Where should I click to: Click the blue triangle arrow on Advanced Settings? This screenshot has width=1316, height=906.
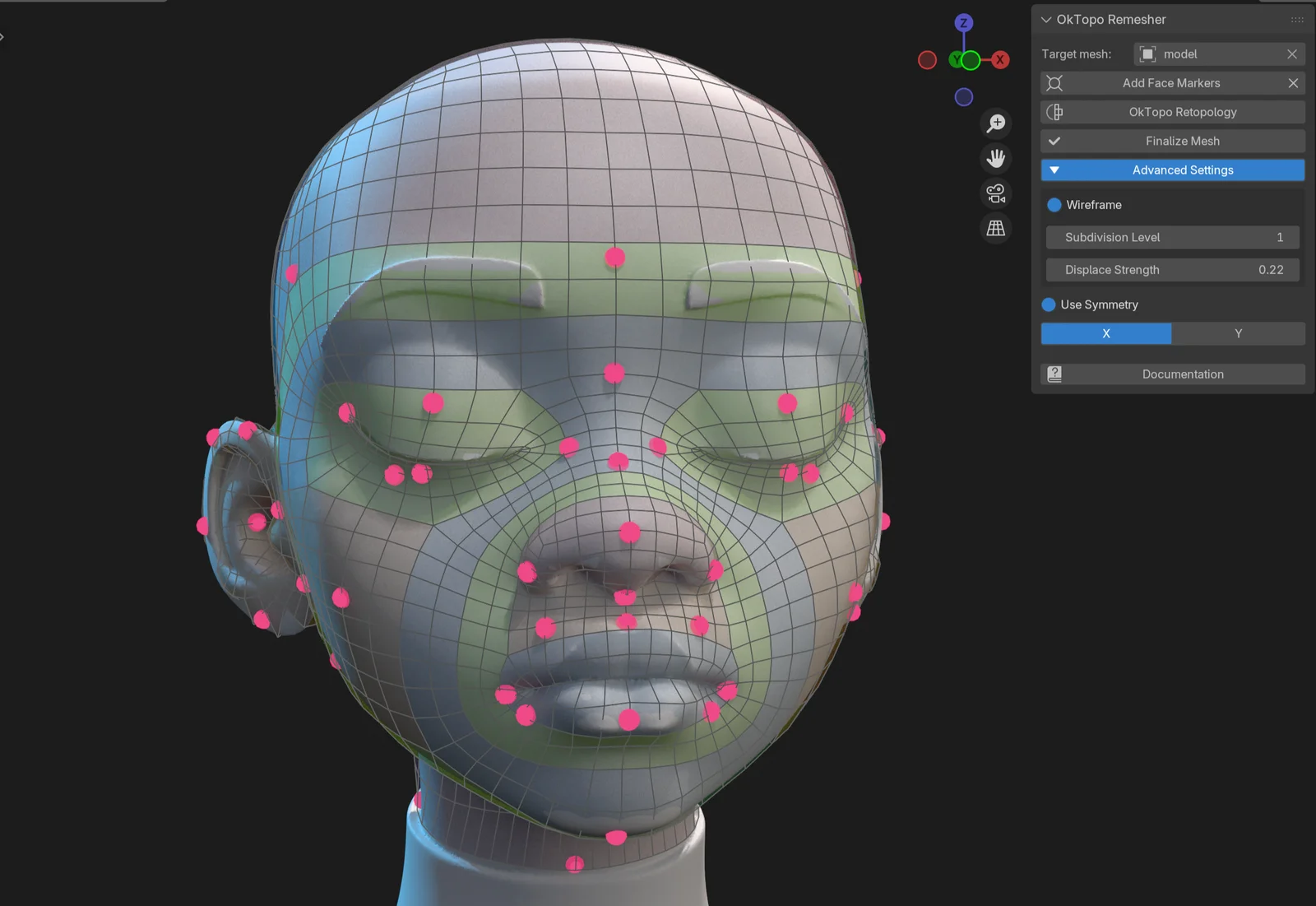[1054, 170]
